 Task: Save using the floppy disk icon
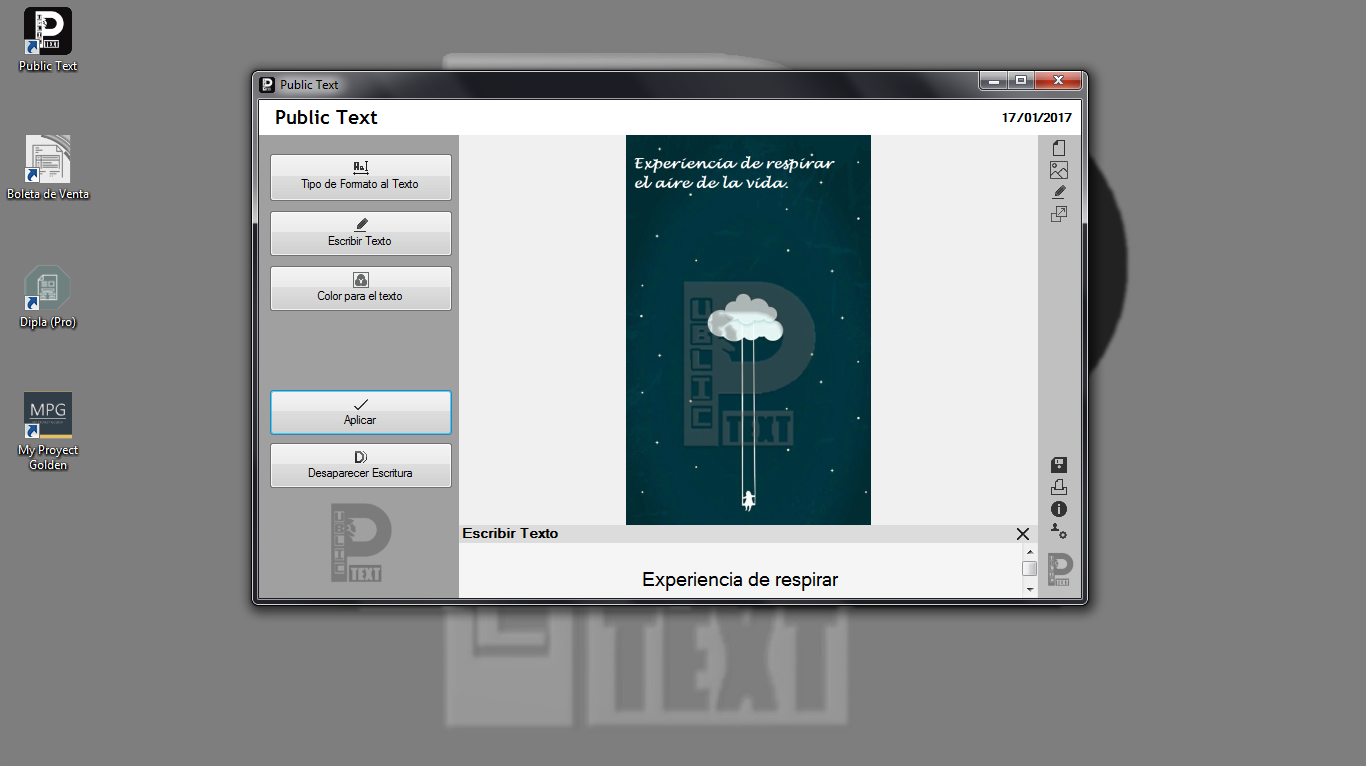tap(1058, 465)
